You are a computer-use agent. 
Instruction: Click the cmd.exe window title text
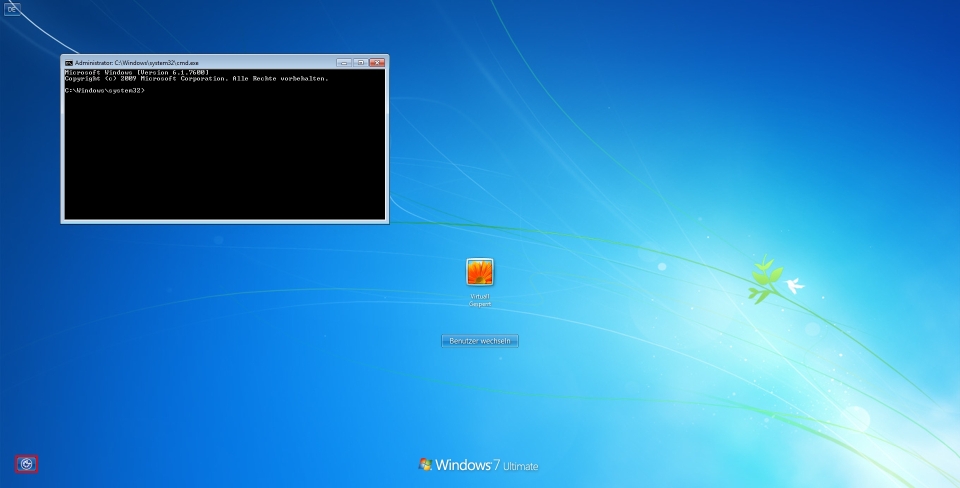(137, 62)
